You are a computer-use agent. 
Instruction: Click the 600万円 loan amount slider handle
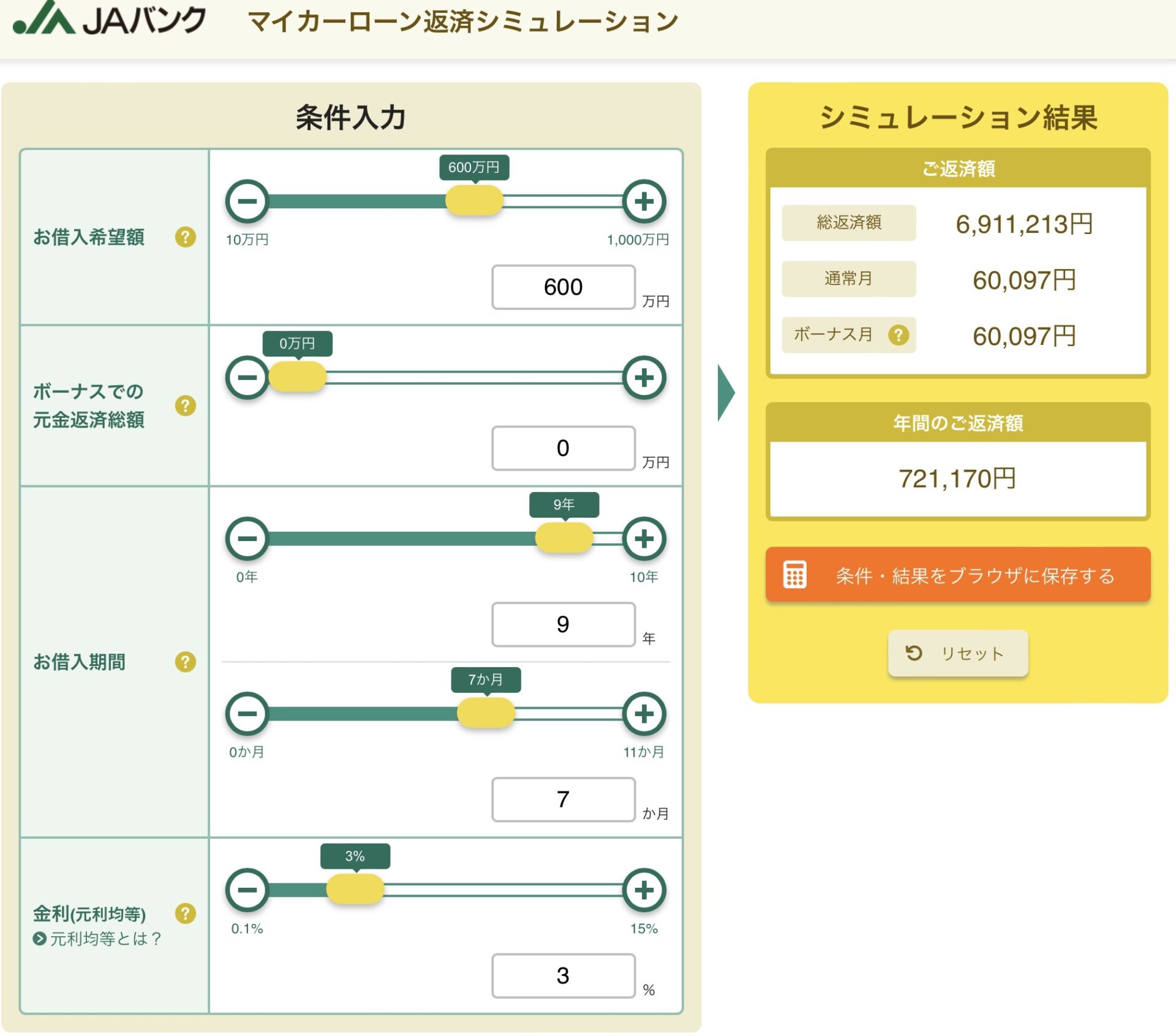[474, 201]
